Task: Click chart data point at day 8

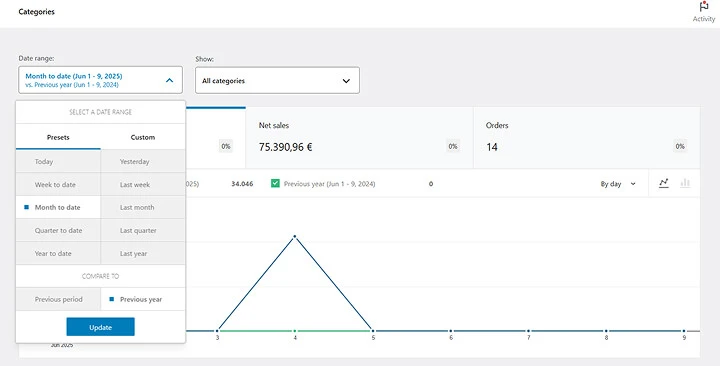Action: pyautogui.click(x=606, y=330)
